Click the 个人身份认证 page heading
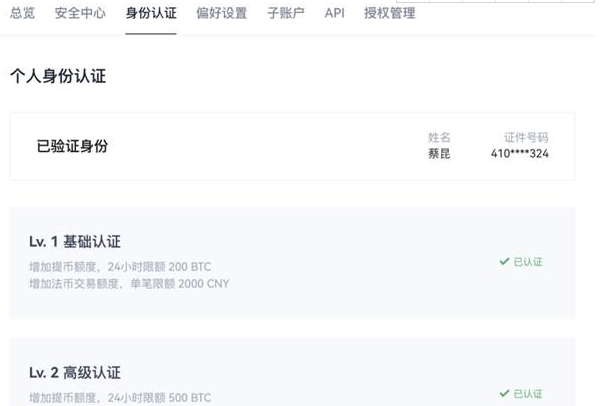Viewport: 601px width, 406px height. click(58, 76)
